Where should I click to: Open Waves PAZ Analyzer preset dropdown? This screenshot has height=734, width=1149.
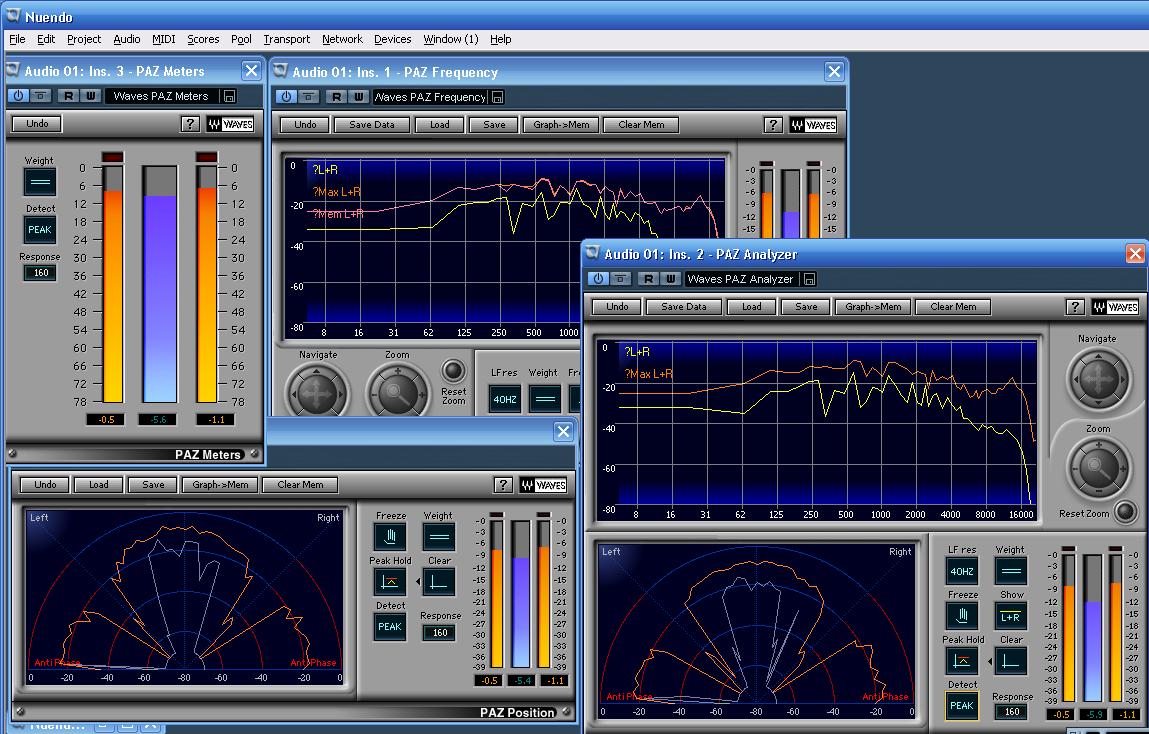(742, 278)
